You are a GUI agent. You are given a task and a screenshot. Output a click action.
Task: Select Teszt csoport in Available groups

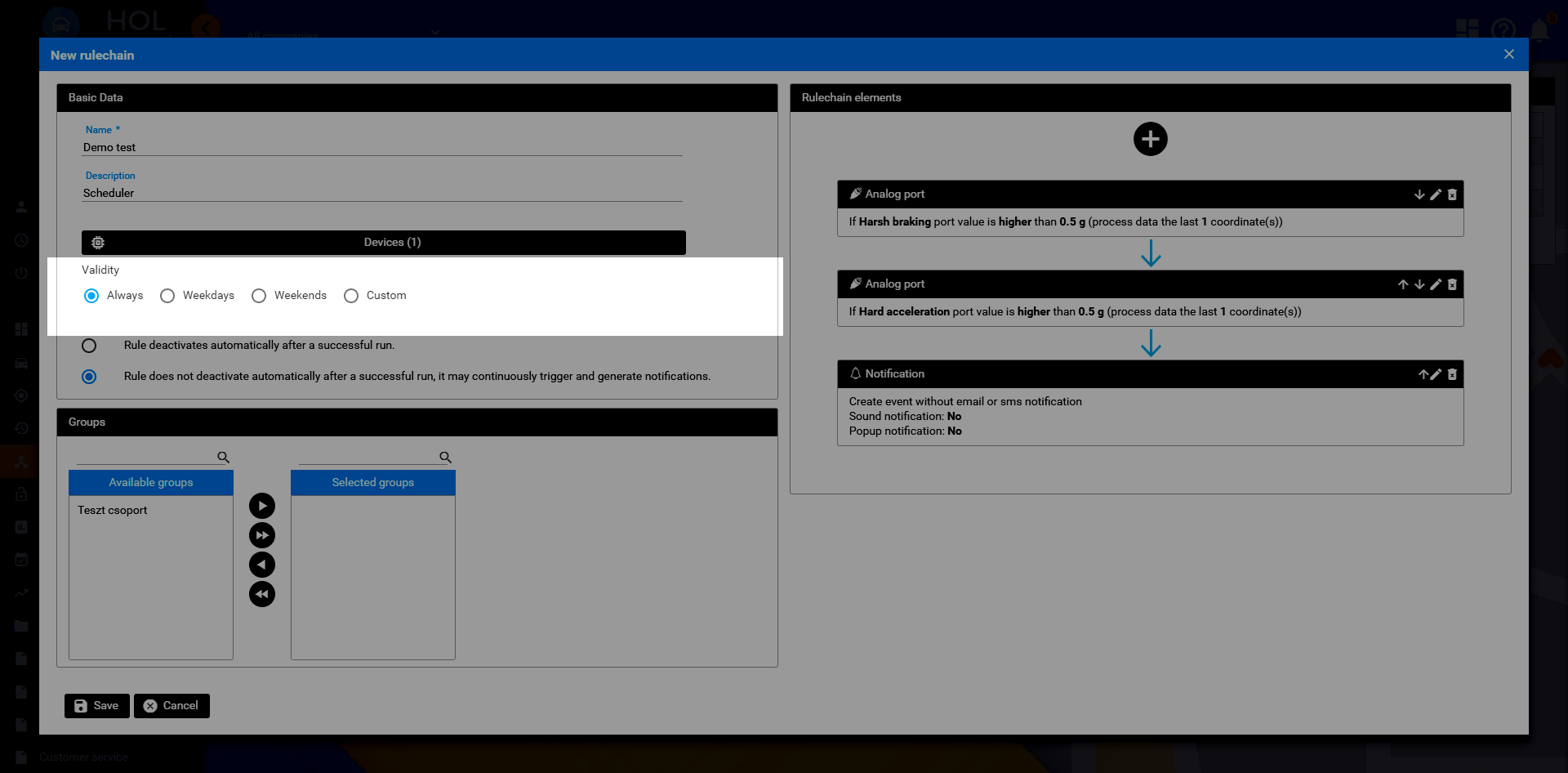tap(113, 510)
